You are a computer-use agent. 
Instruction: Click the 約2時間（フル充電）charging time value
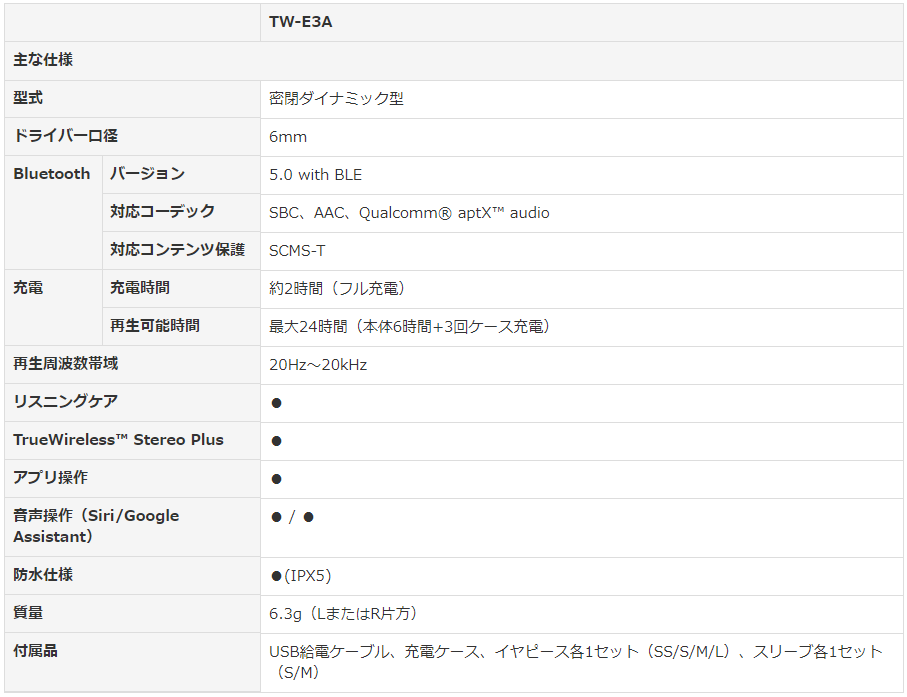338,288
